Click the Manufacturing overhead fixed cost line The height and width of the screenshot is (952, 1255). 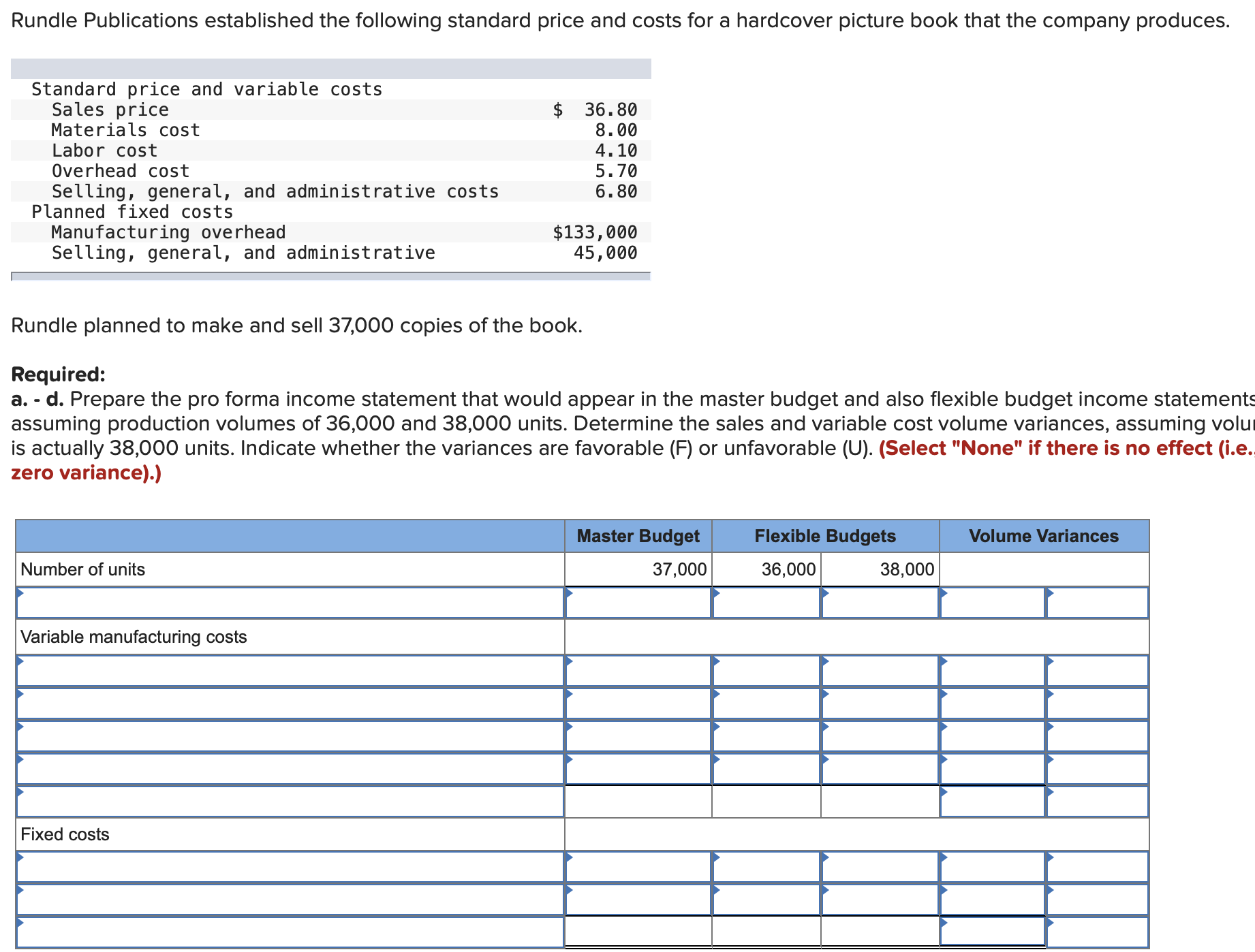click(169, 232)
